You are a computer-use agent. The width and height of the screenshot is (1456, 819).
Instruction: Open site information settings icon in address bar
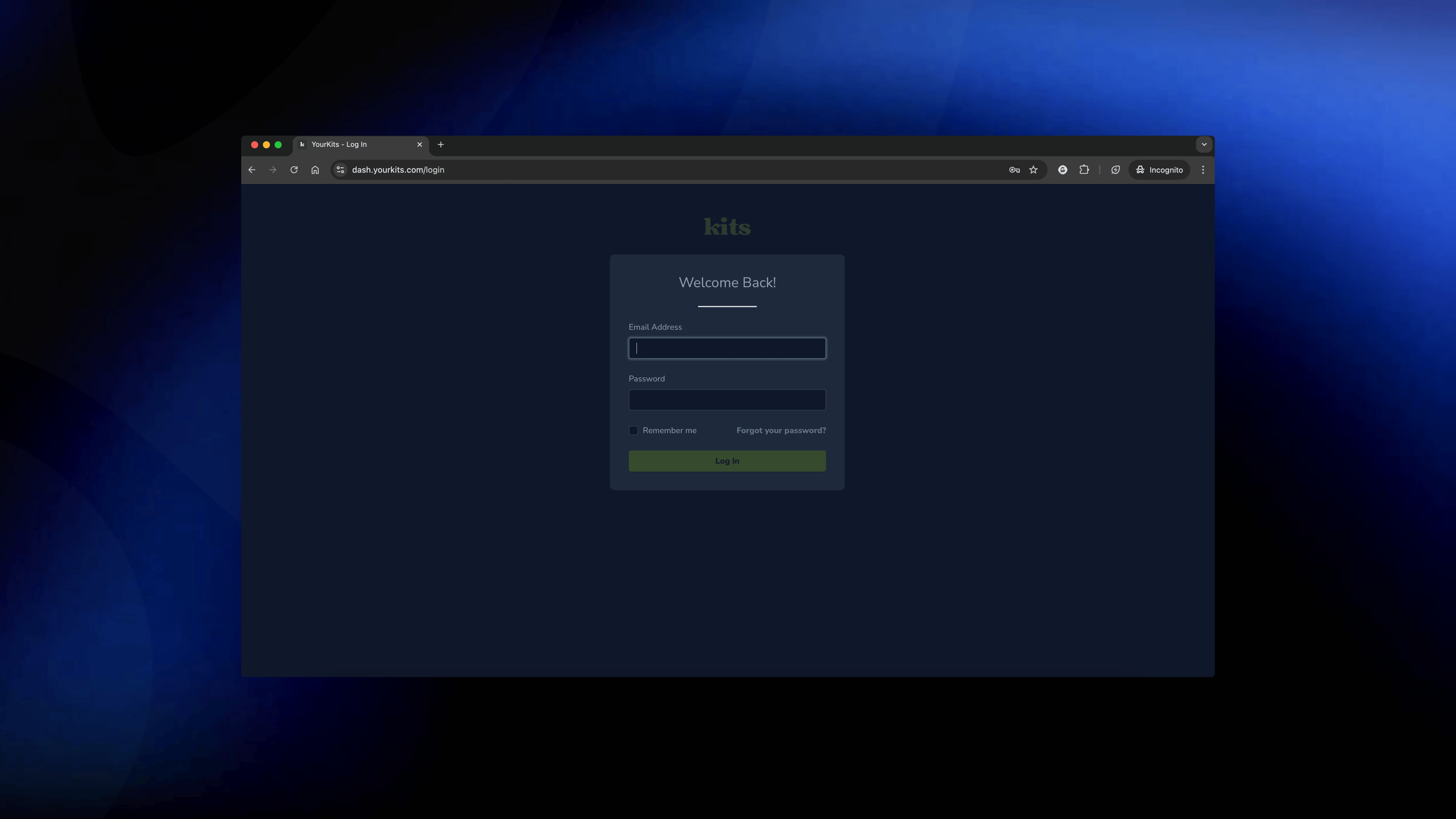point(340,170)
